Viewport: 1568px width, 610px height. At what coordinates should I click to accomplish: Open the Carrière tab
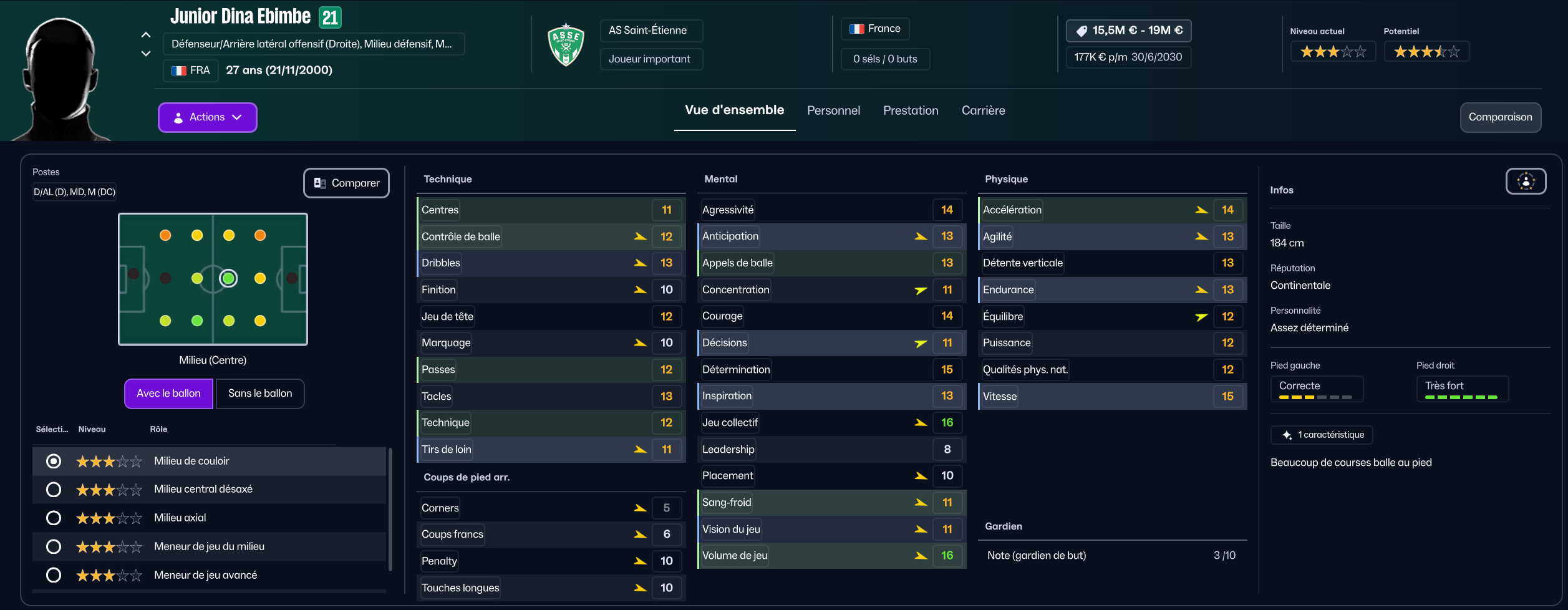tap(983, 110)
